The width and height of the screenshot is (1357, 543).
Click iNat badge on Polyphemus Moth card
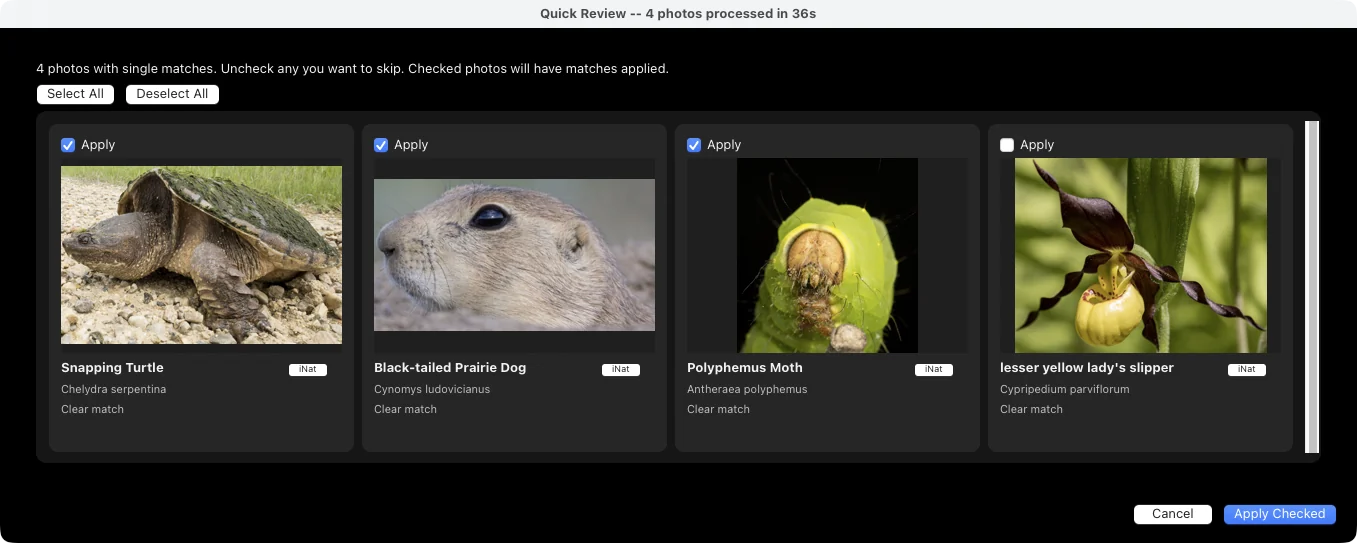(x=933, y=369)
